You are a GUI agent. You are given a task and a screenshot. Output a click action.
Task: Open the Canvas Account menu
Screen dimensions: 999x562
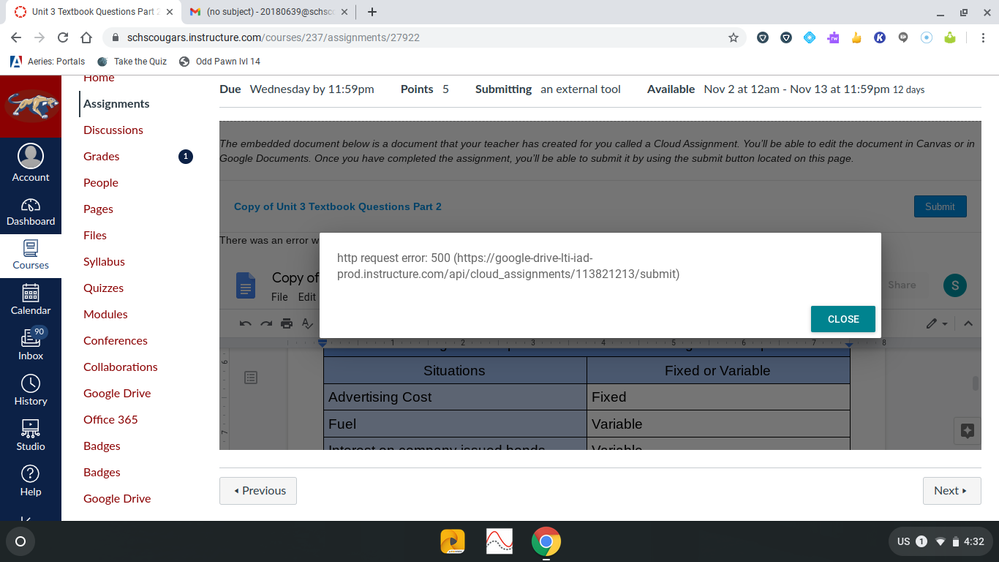tap(30, 162)
